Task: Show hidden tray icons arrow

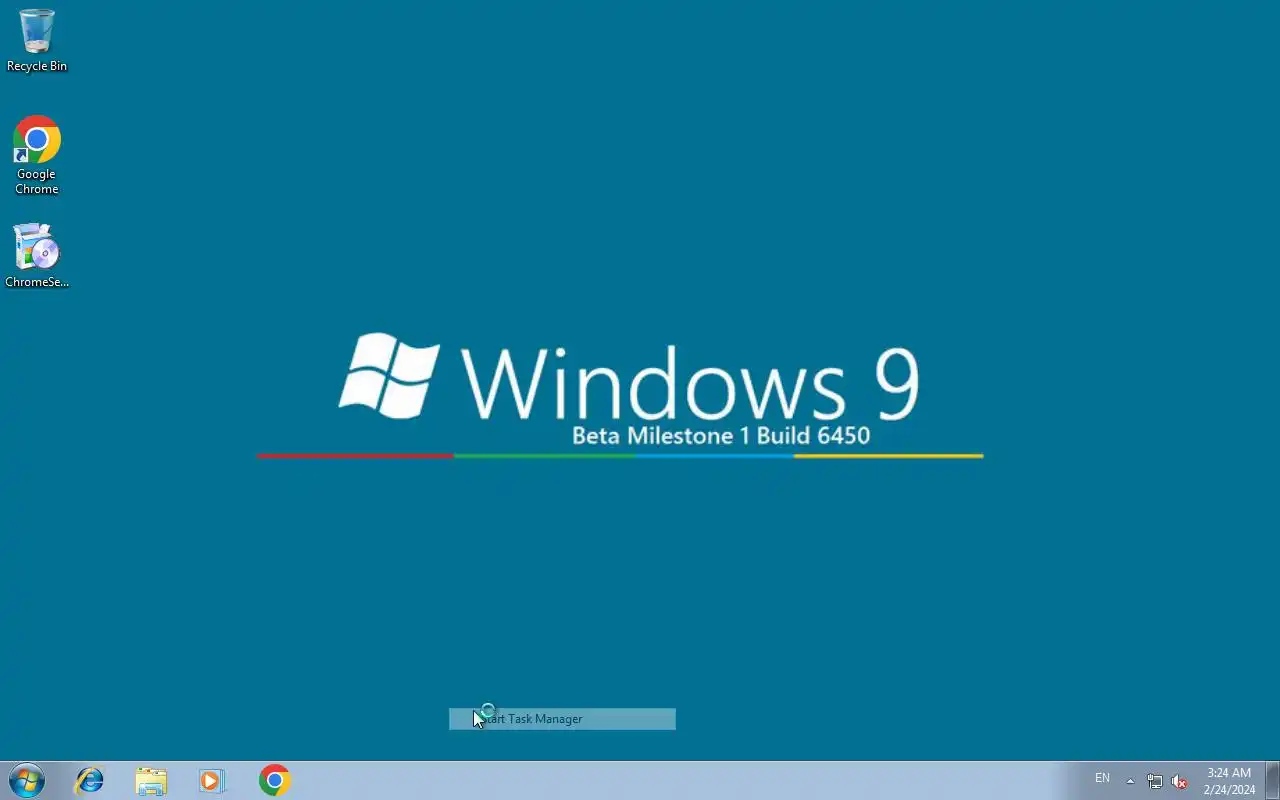Action: pos(1130,781)
